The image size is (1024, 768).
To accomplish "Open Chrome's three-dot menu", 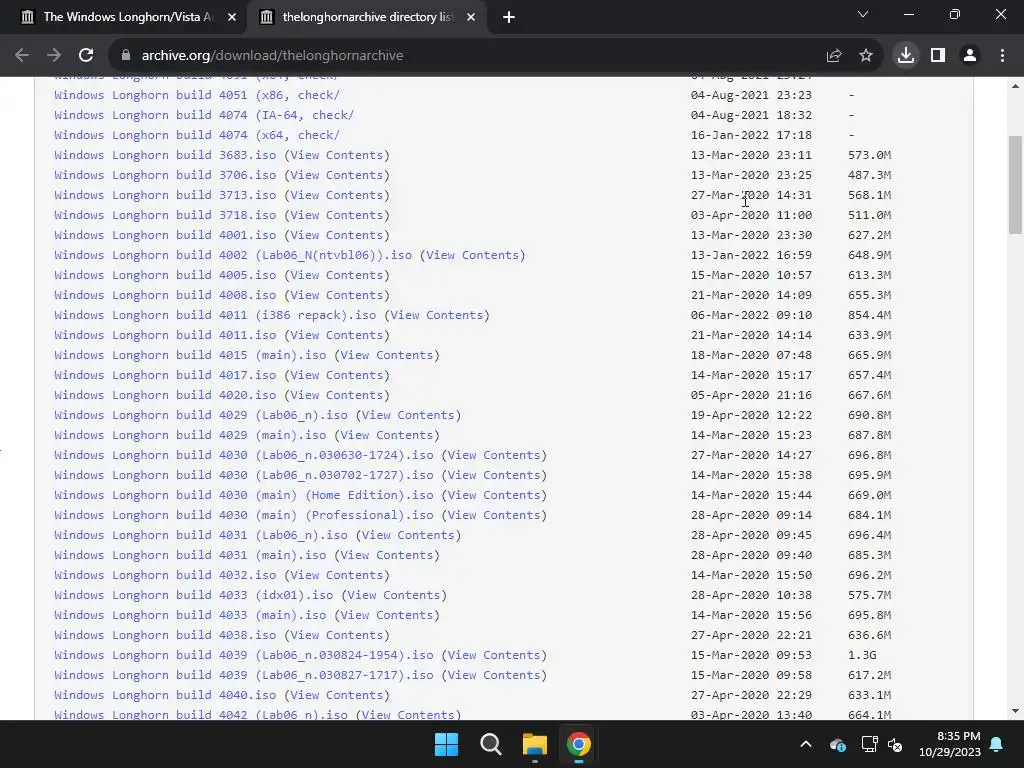I will point(1002,56).
